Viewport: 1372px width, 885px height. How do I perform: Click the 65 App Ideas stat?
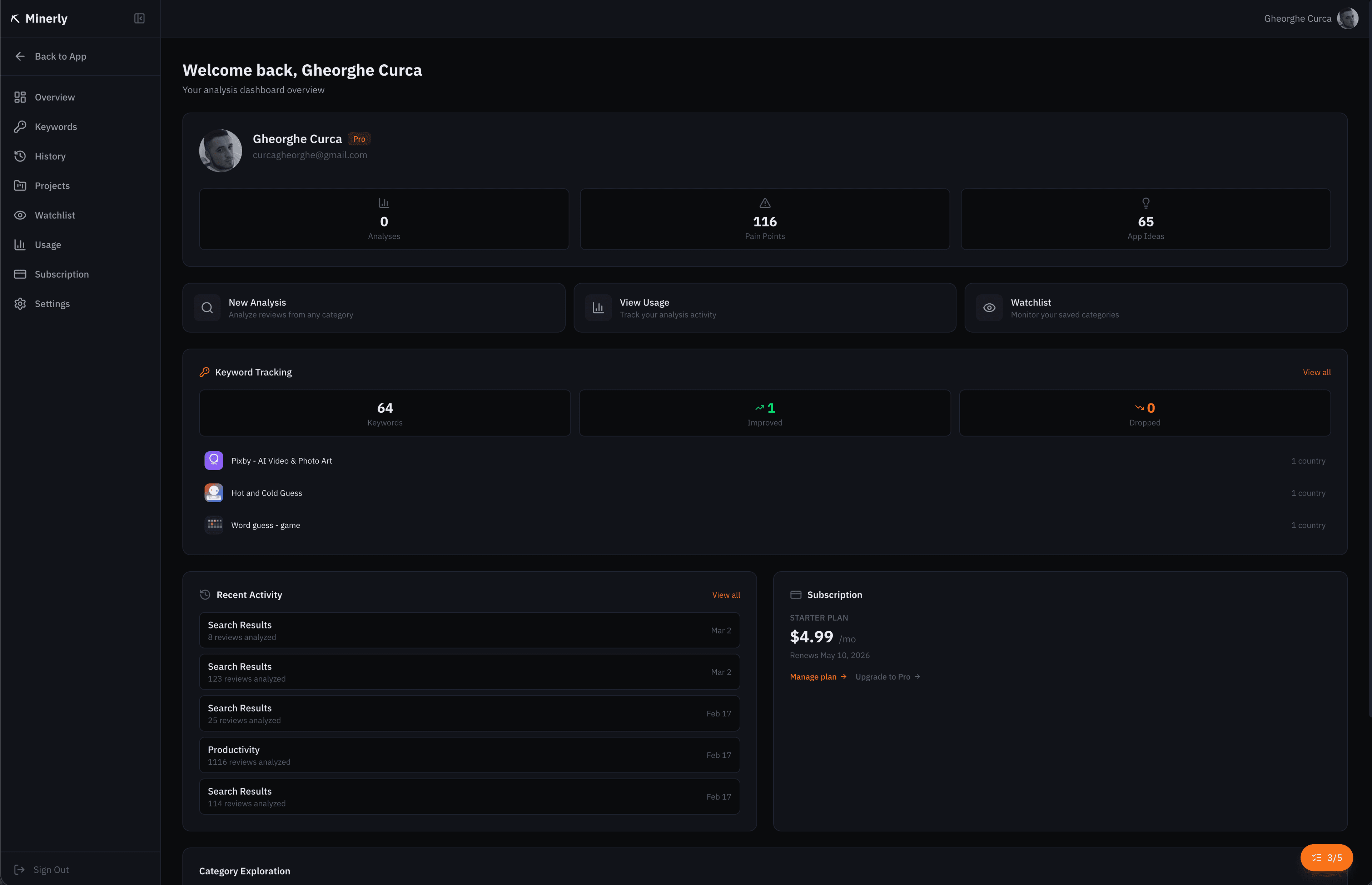[x=1145, y=219]
